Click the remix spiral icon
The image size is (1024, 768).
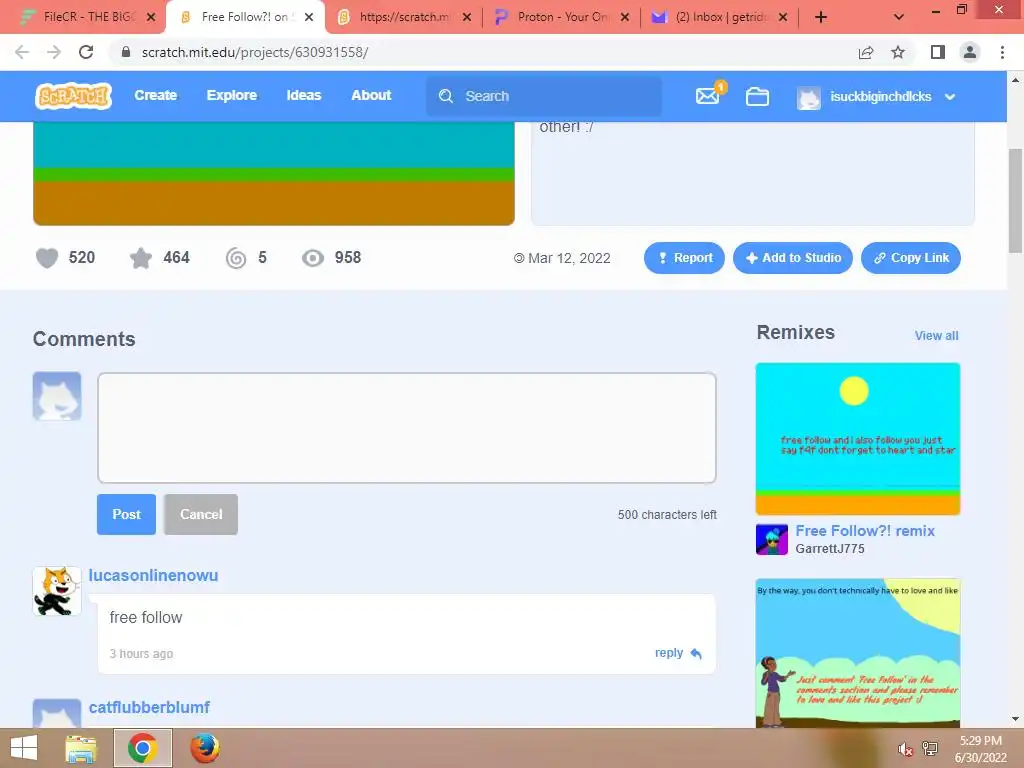pyautogui.click(x=236, y=259)
